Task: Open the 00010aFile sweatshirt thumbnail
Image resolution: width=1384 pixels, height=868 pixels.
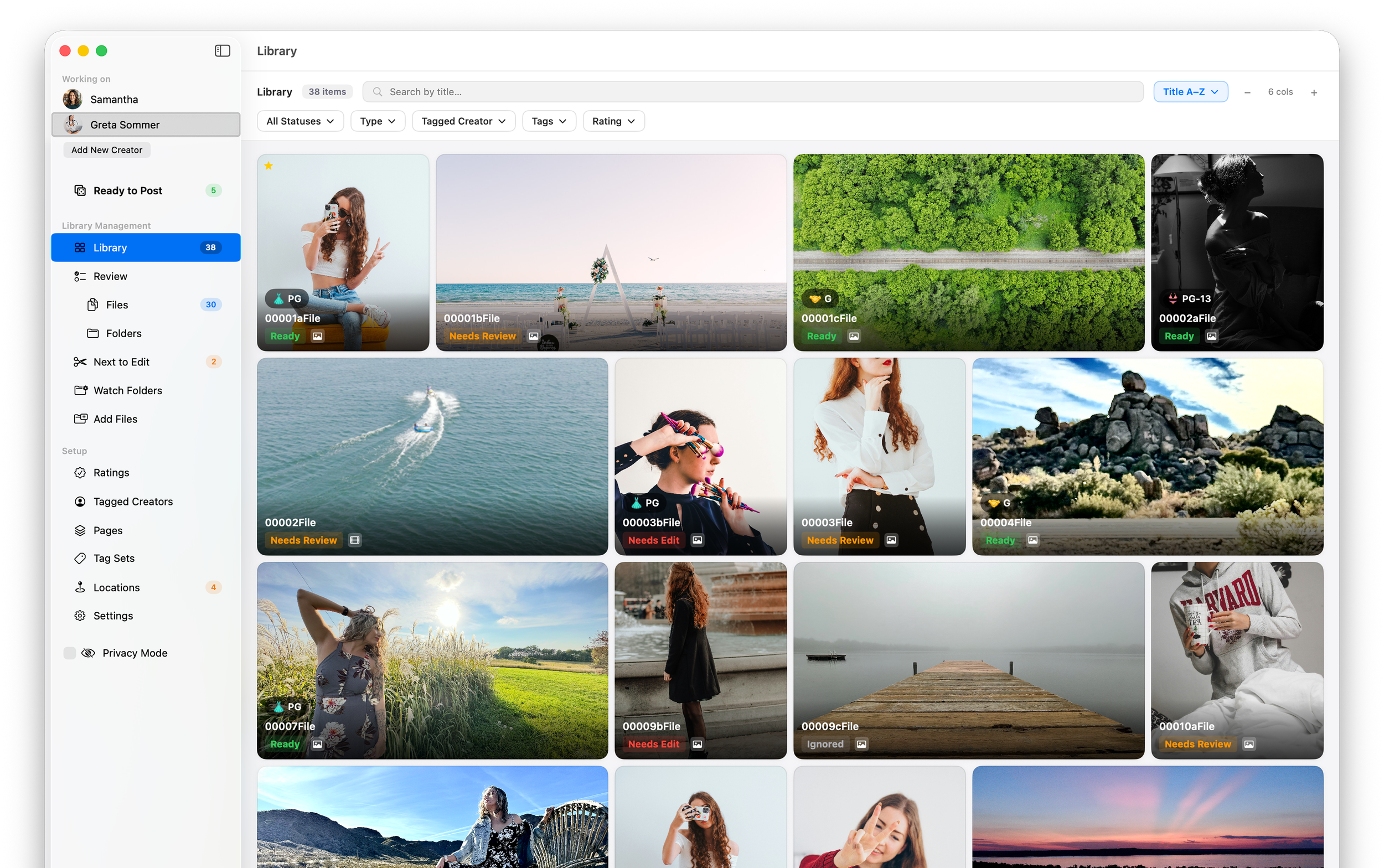Action: 1237,661
